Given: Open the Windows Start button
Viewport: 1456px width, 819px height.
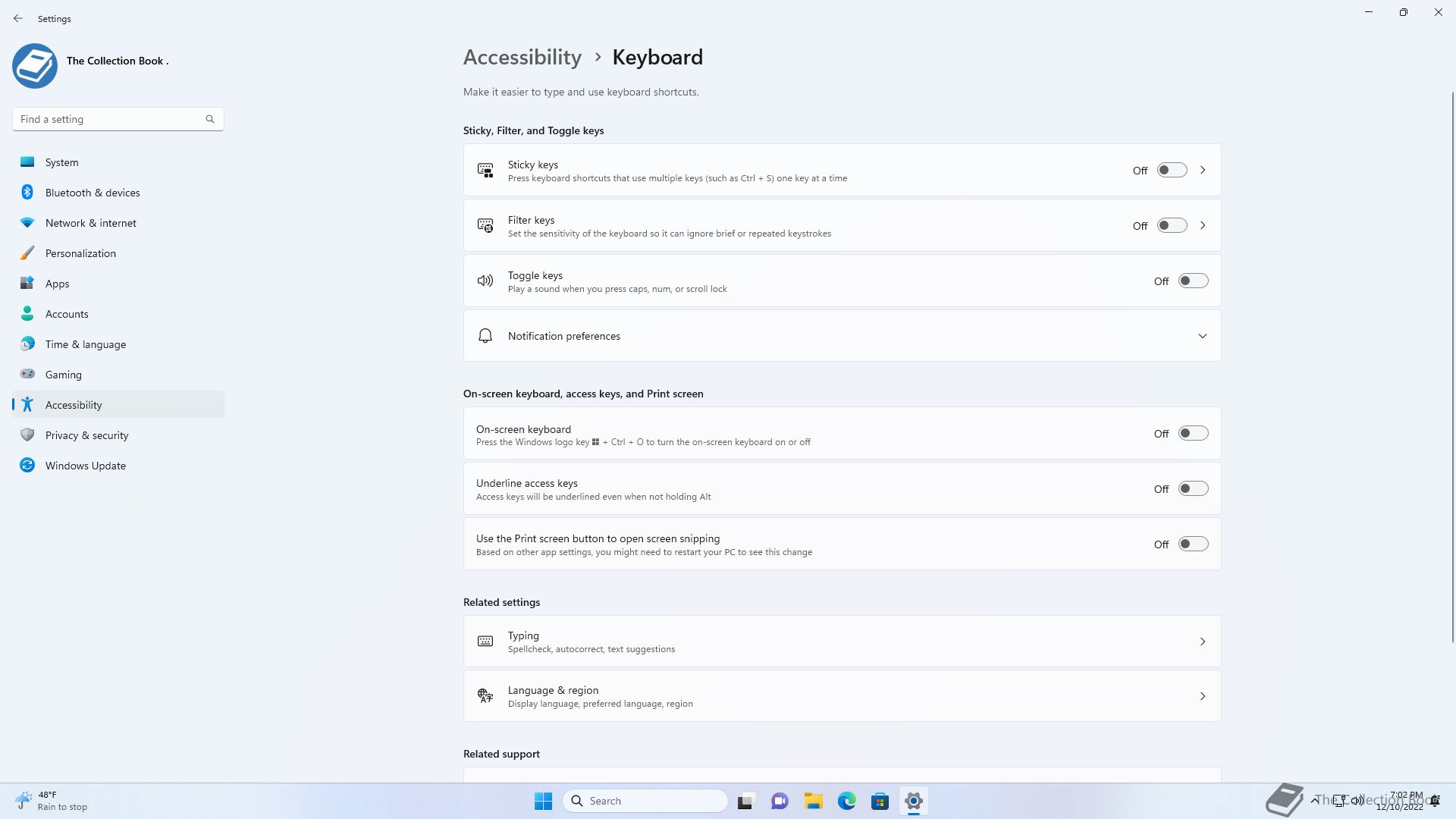Looking at the screenshot, I should [x=544, y=801].
